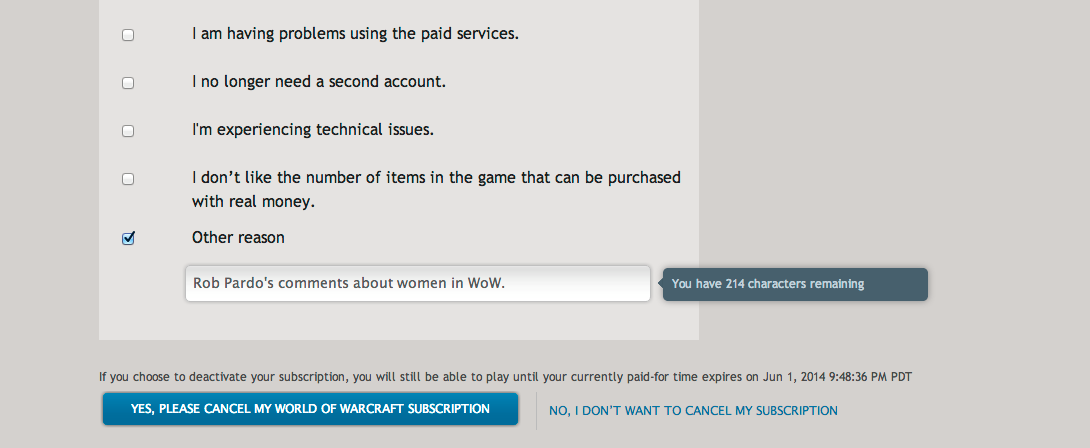Click the 'with real money.' line of the label
The height and width of the screenshot is (448, 1090).
253,202
